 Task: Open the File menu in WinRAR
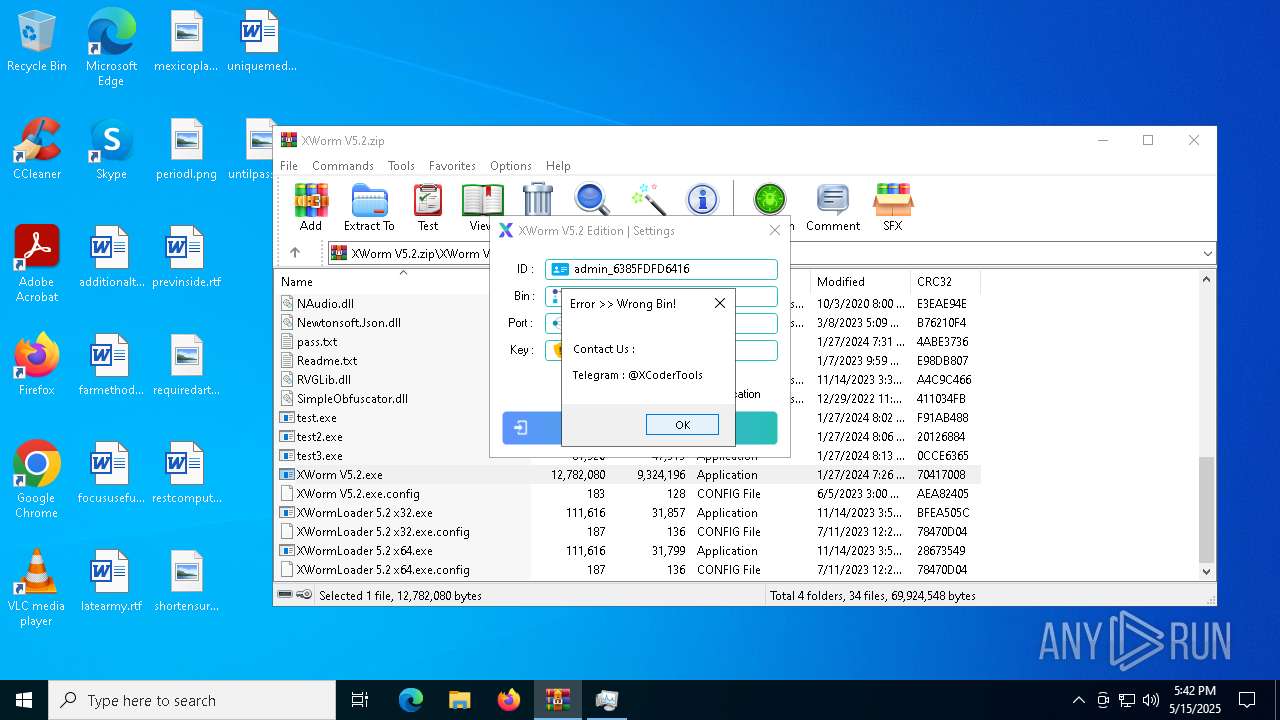[x=289, y=166]
